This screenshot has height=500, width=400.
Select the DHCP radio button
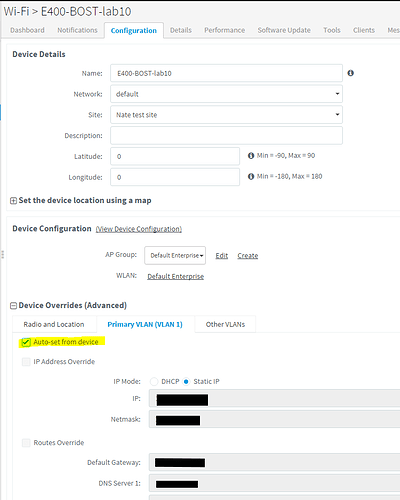154,381
